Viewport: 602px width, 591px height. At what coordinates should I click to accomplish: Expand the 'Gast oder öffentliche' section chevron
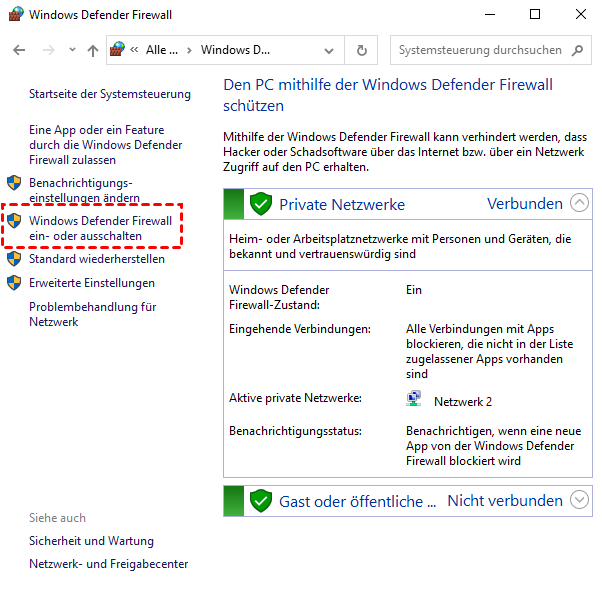tap(579, 500)
